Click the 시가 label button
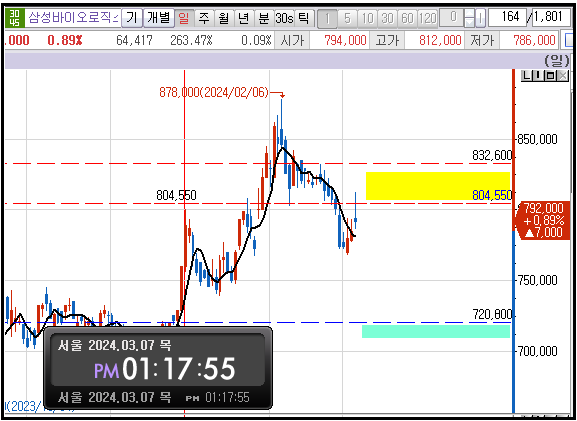This screenshot has width=577, height=421. coord(292,40)
